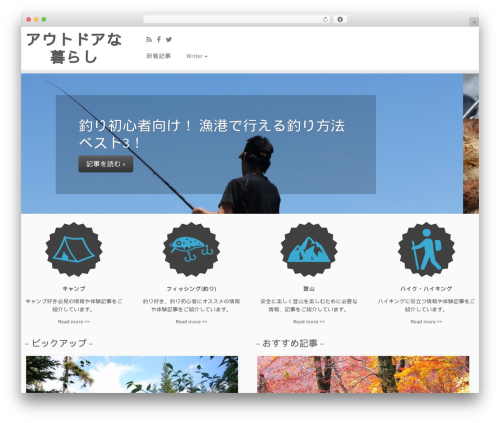Click the キャンプ description text

coord(74,305)
